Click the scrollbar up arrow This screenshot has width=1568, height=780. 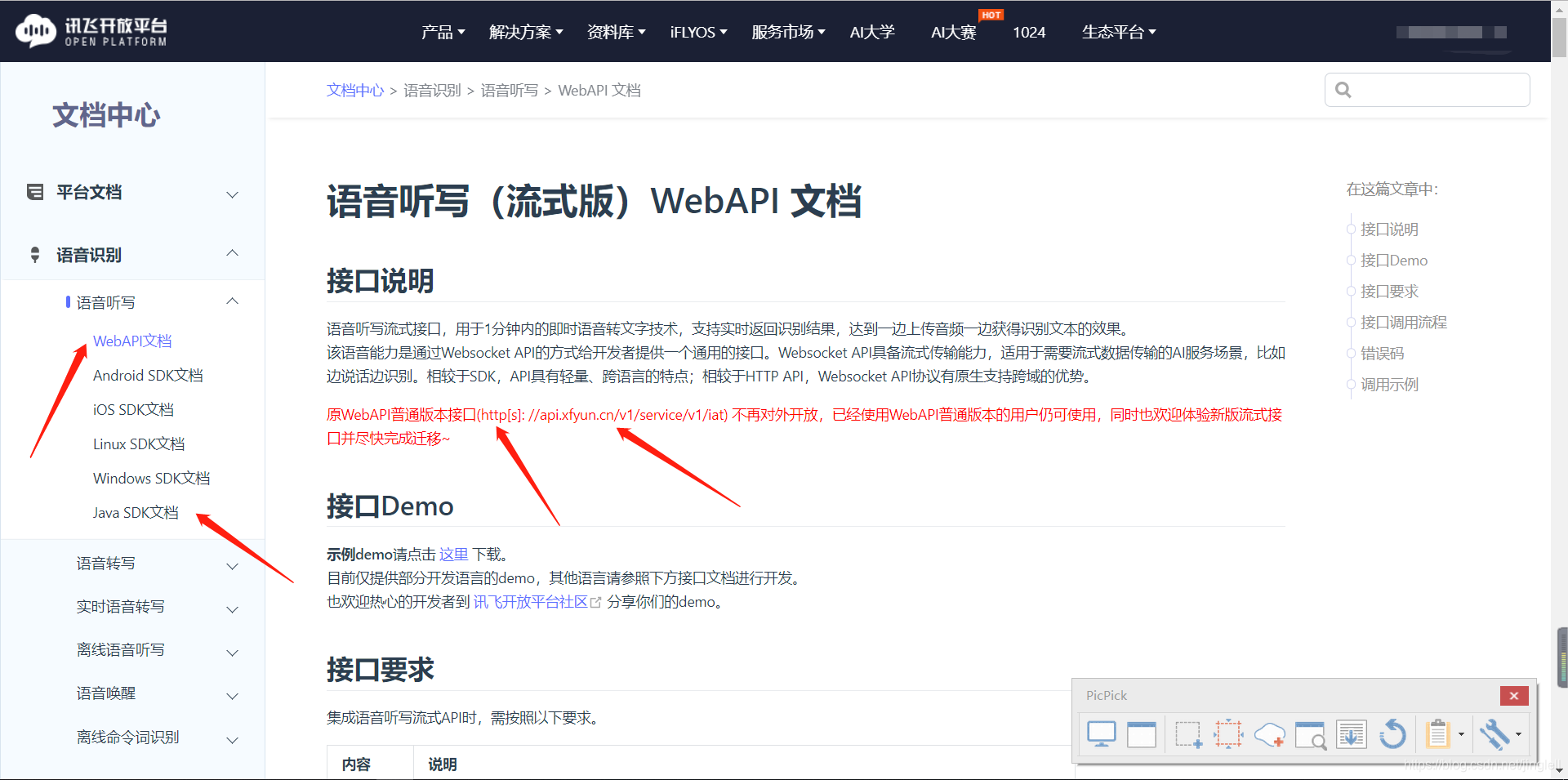tap(1560, 8)
